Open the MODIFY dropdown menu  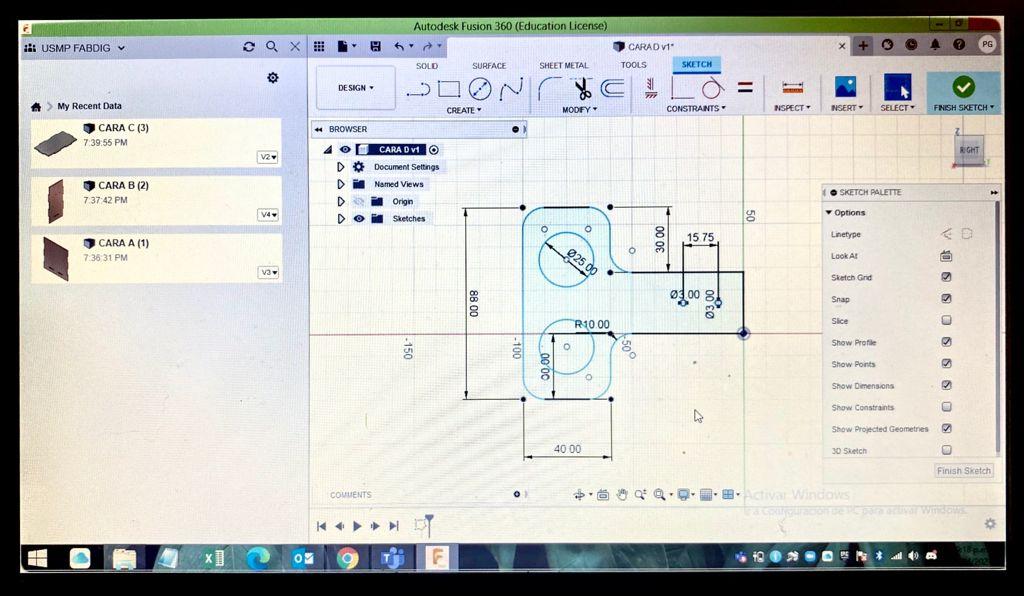[x=579, y=110]
